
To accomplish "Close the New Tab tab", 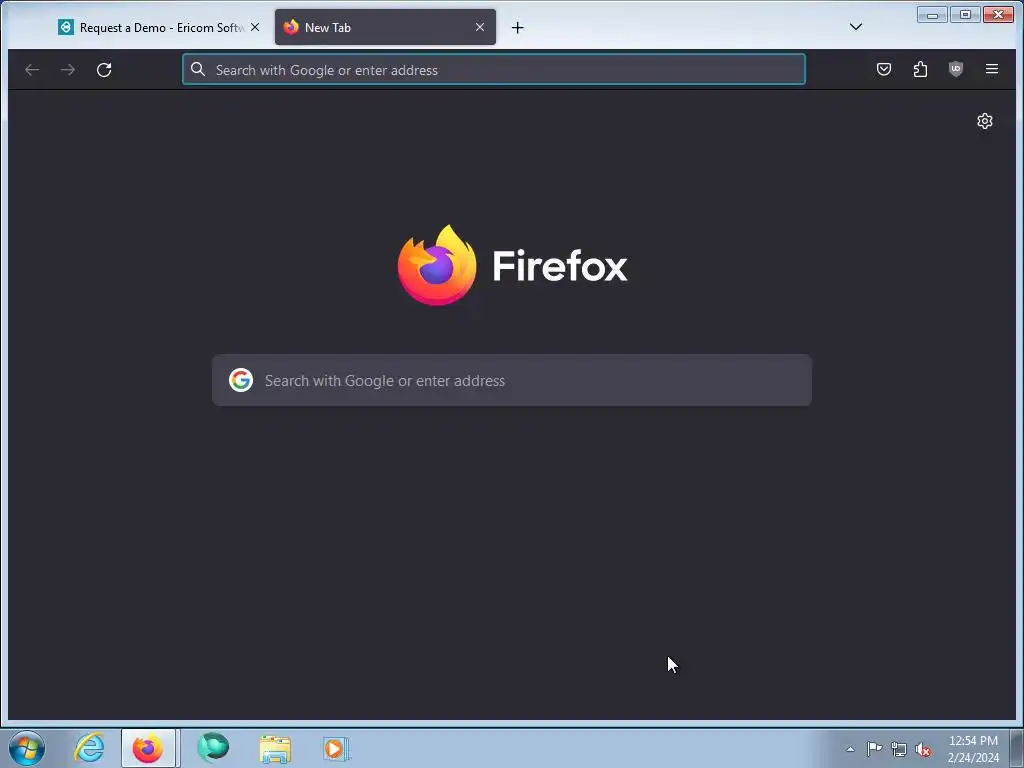I will tap(480, 27).
